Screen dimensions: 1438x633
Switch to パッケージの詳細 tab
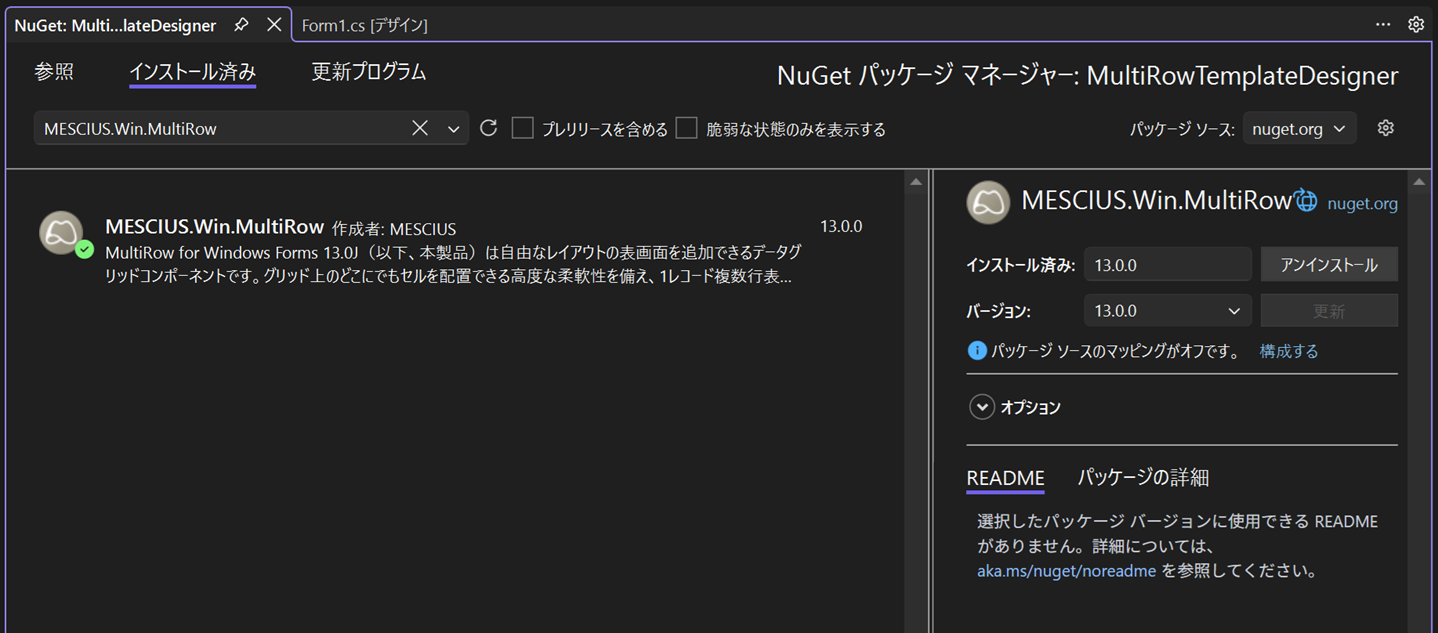[1143, 478]
